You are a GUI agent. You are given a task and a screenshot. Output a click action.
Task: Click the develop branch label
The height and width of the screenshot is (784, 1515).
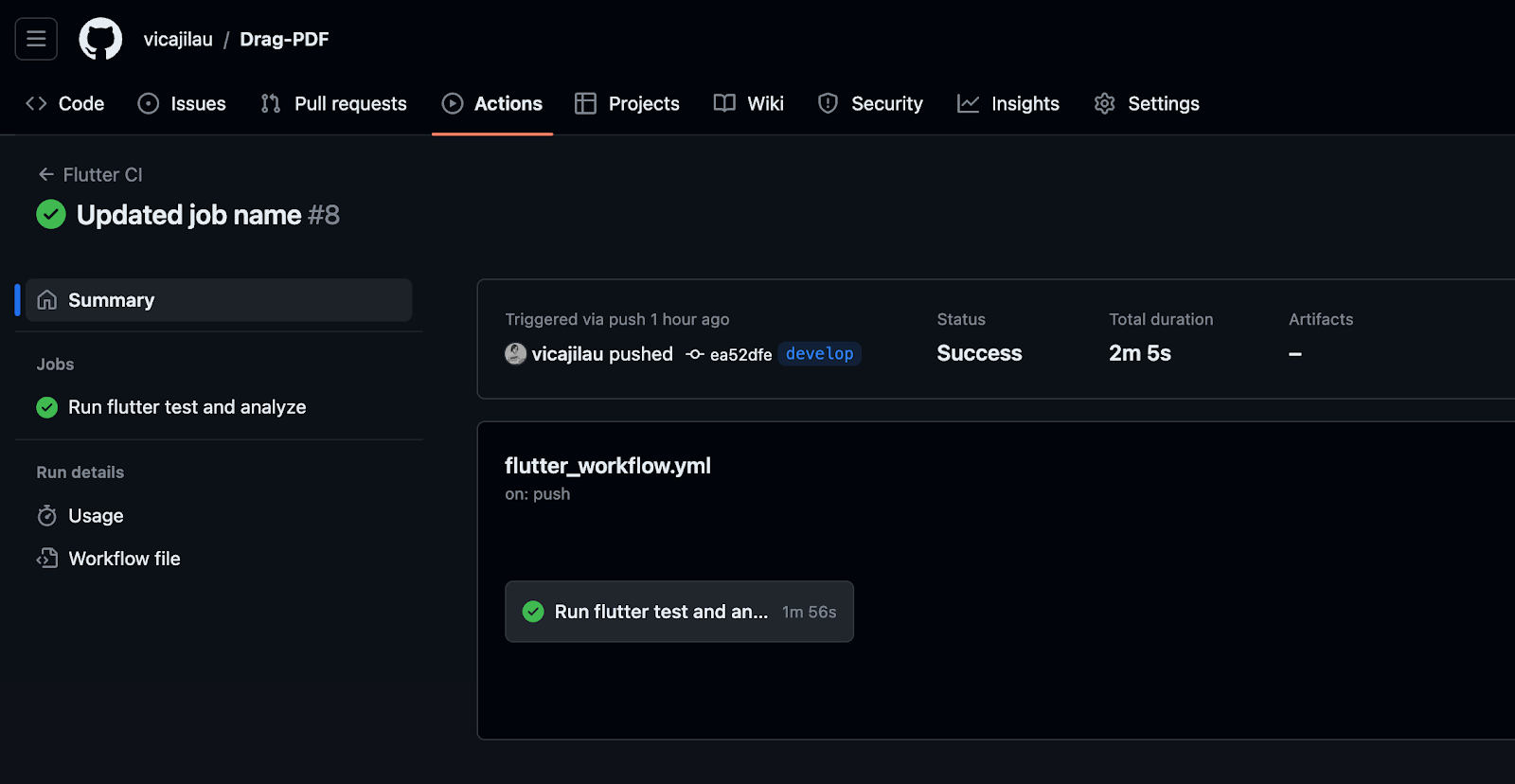coord(819,353)
